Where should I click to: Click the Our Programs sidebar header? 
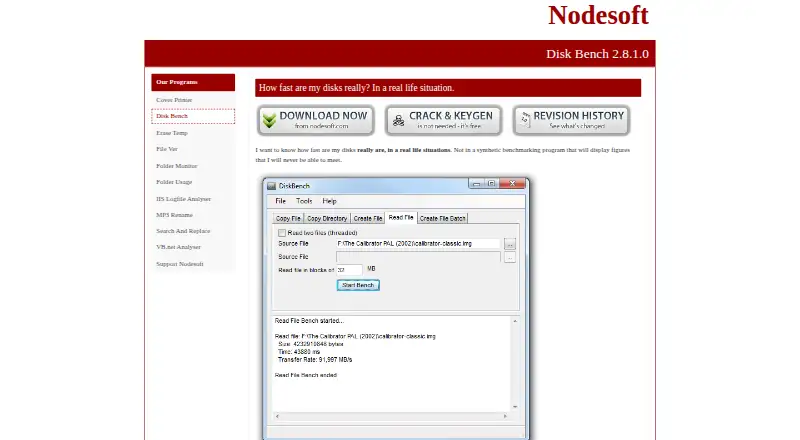tap(193, 82)
